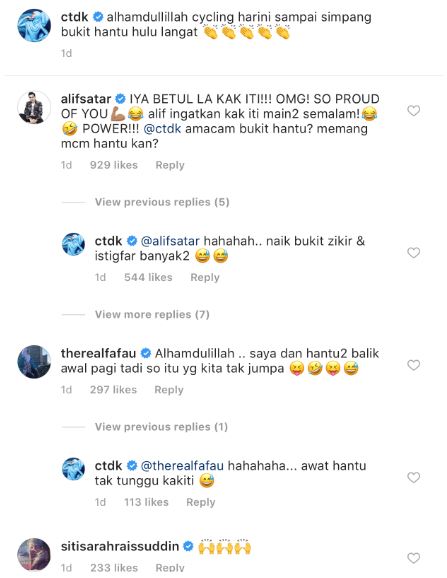Expand View previous replies (5)
Image resolution: width=447 pixels, height=578 pixels.
point(162,202)
